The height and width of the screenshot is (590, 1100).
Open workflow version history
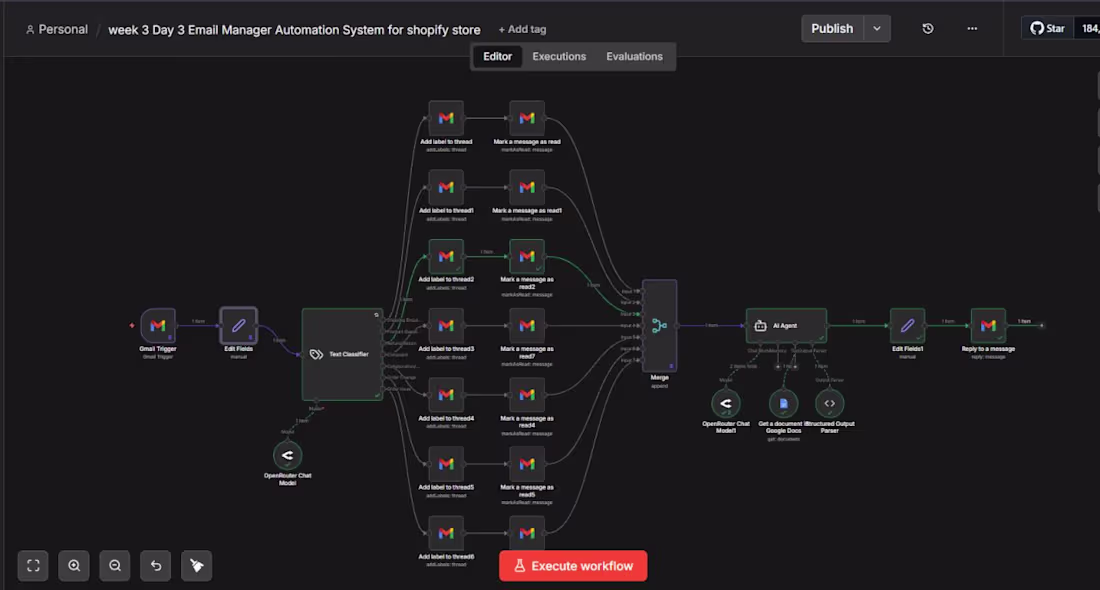[927, 29]
